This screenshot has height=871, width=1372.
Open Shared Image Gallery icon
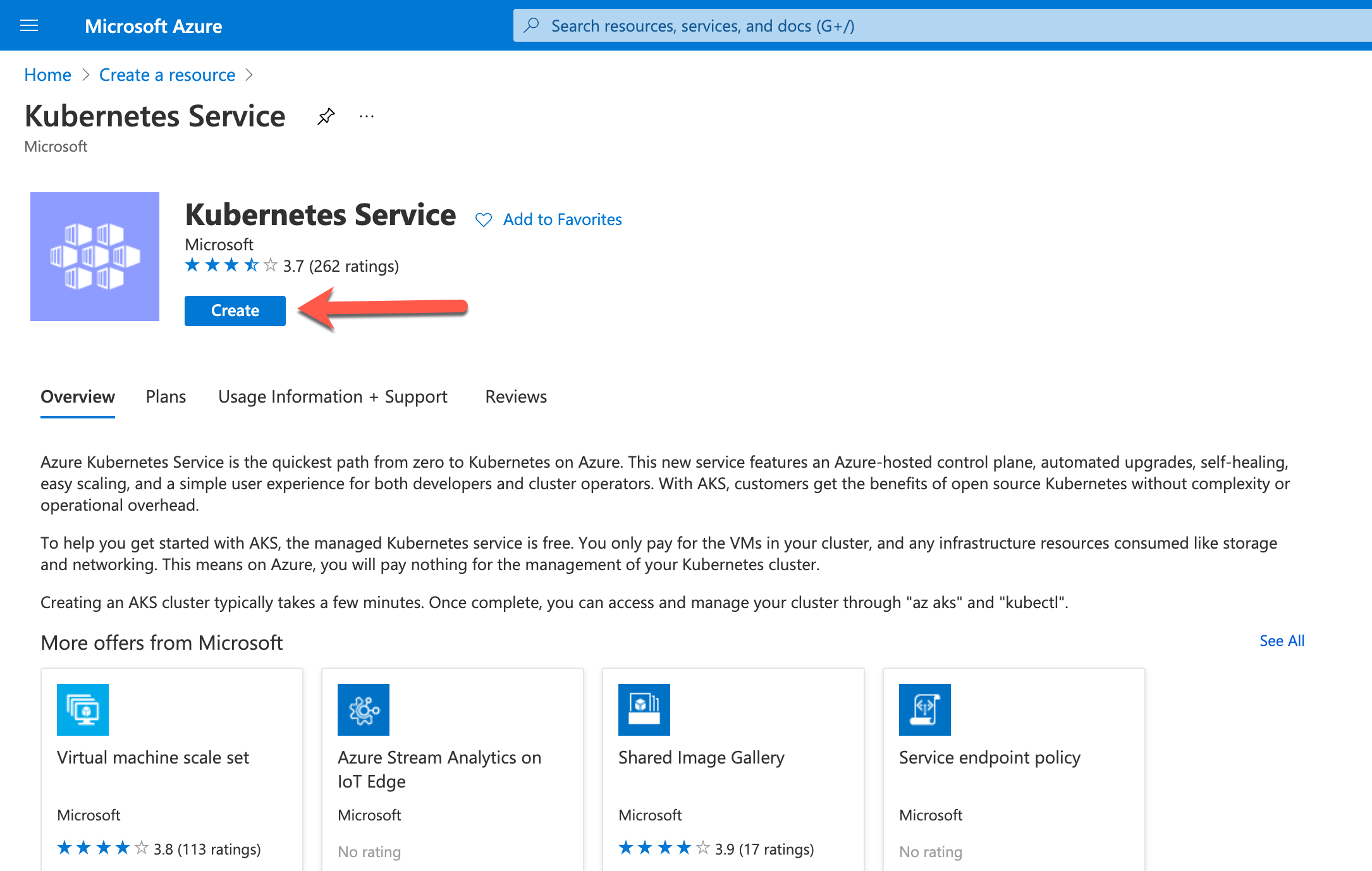pyautogui.click(x=644, y=710)
